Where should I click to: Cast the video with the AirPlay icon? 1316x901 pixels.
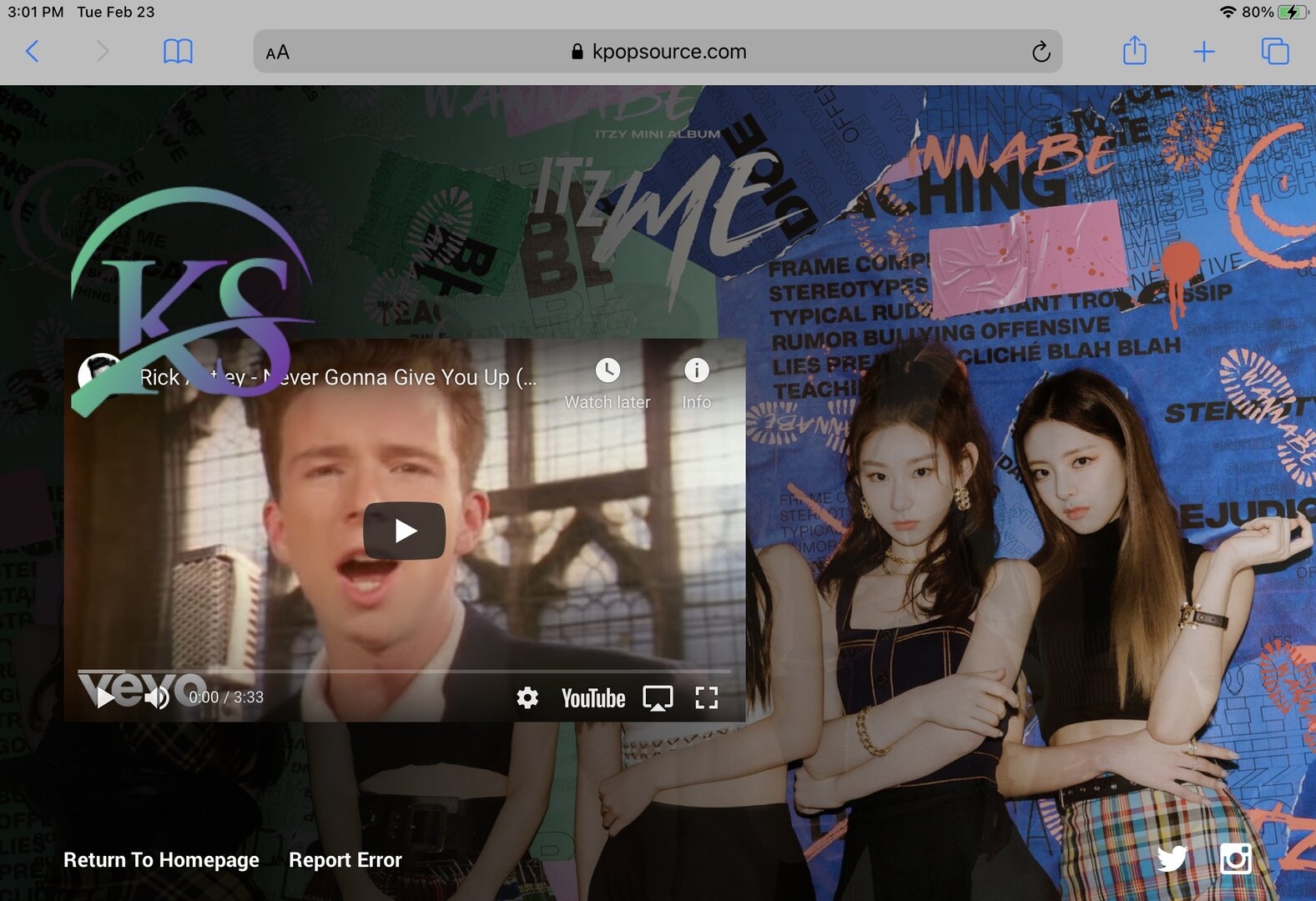coord(658,698)
